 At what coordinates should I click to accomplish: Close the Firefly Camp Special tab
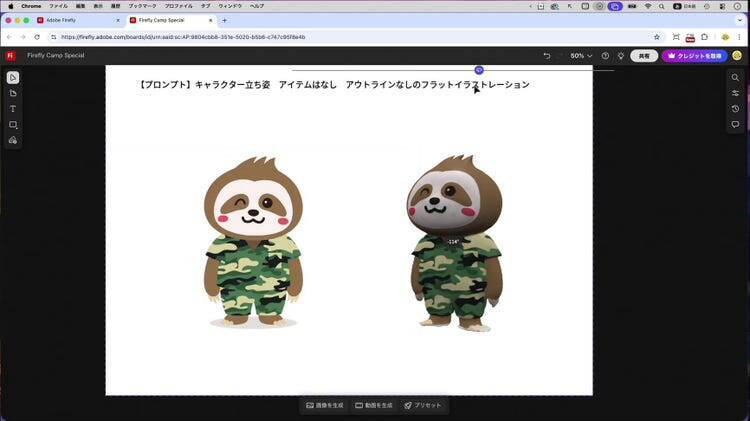[x=210, y=21]
